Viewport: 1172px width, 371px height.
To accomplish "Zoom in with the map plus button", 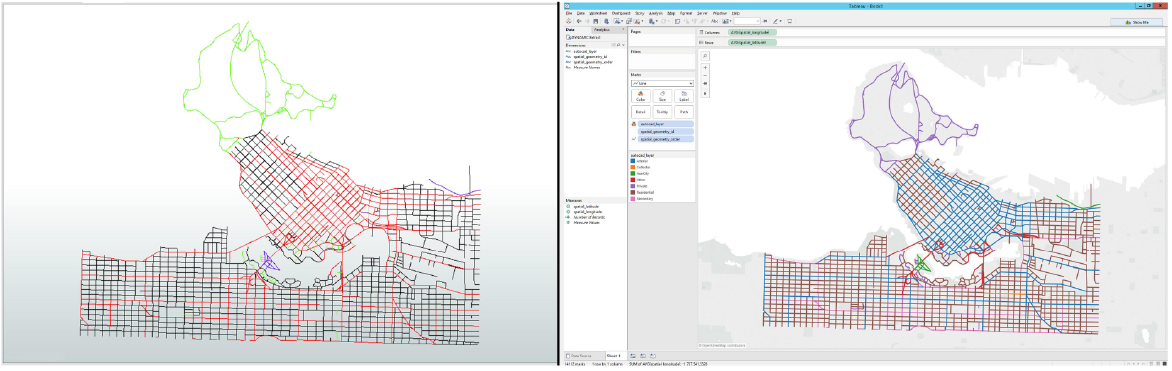I will (705, 67).
